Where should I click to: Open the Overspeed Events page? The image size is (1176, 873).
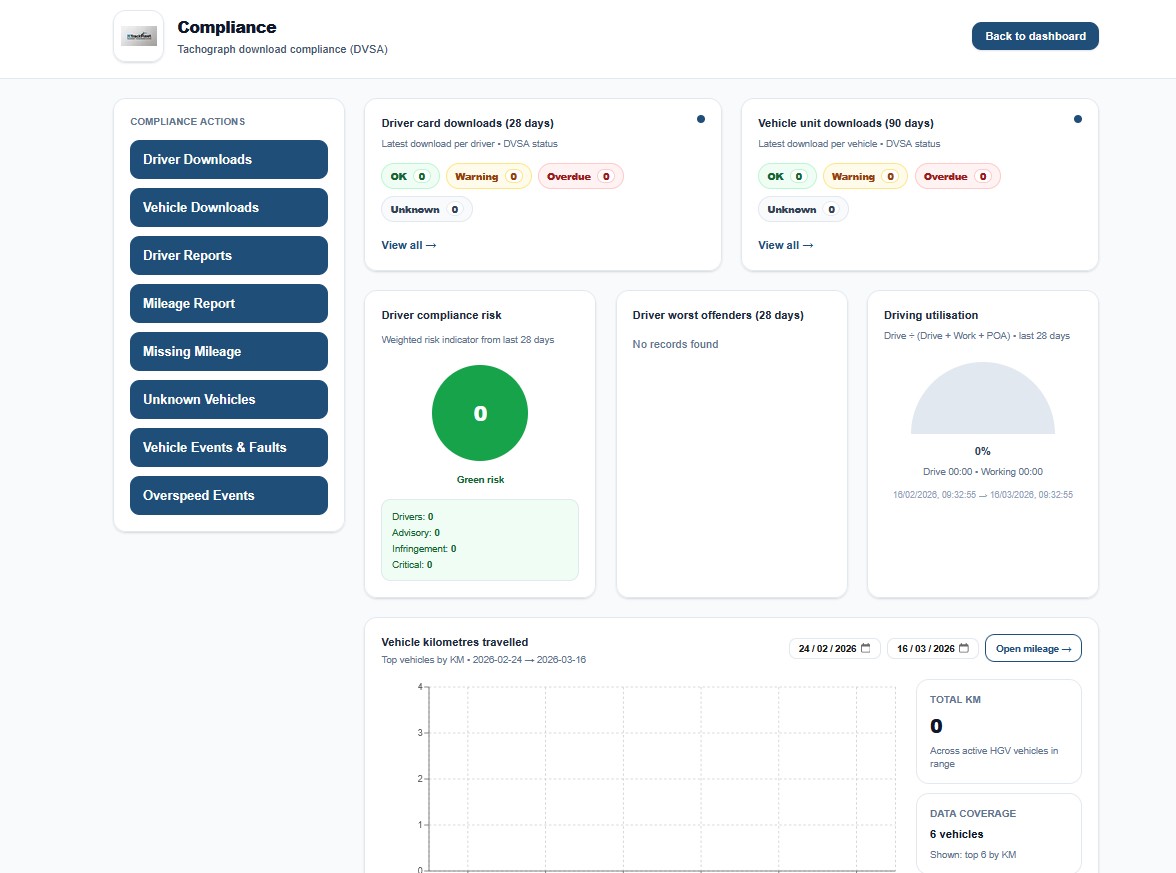228,495
